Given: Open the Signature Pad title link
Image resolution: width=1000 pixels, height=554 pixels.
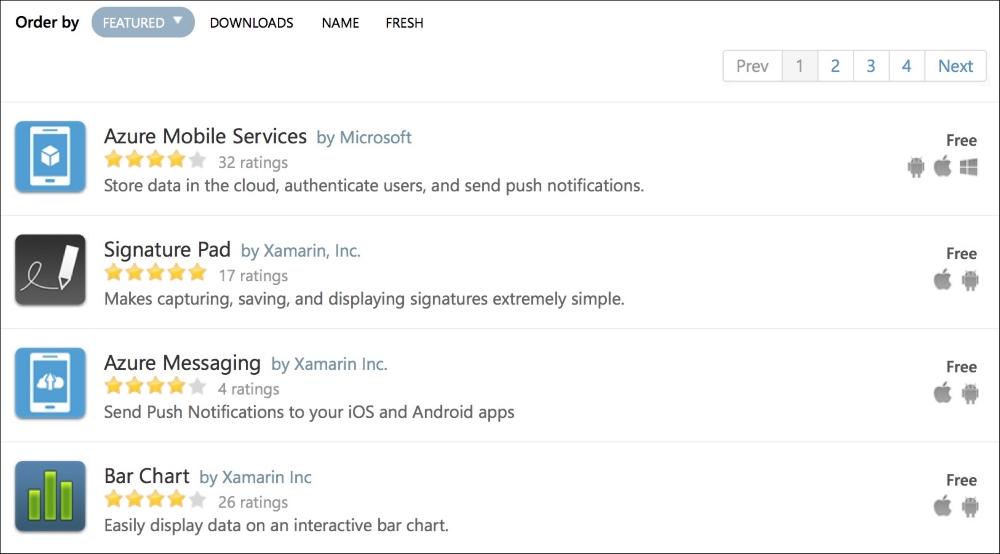Looking at the screenshot, I should (x=167, y=250).
